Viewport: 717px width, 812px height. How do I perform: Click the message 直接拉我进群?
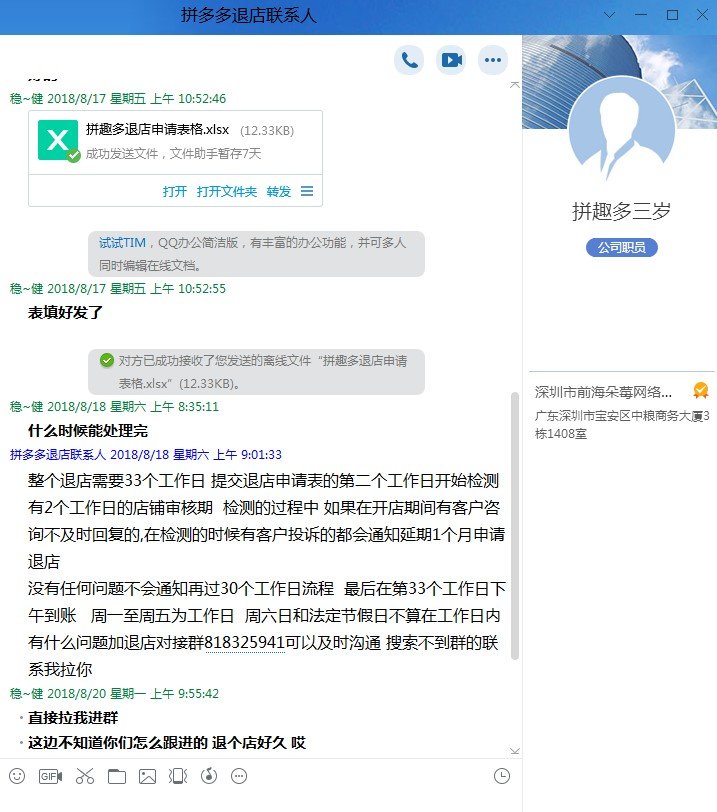pyautogui.click(x=73, y=718)
